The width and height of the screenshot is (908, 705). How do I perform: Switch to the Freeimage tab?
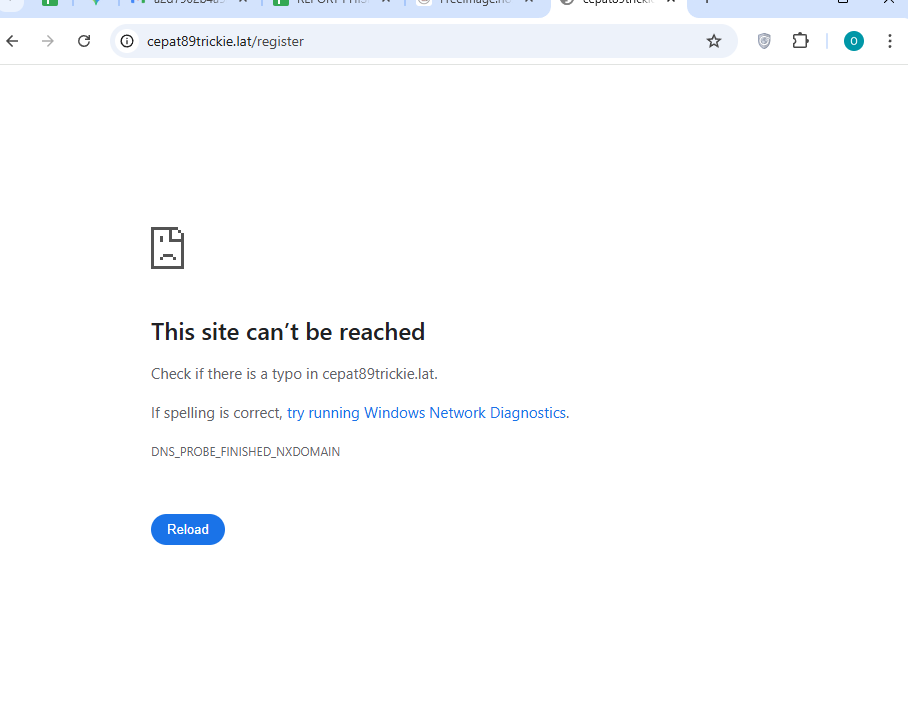468,2
